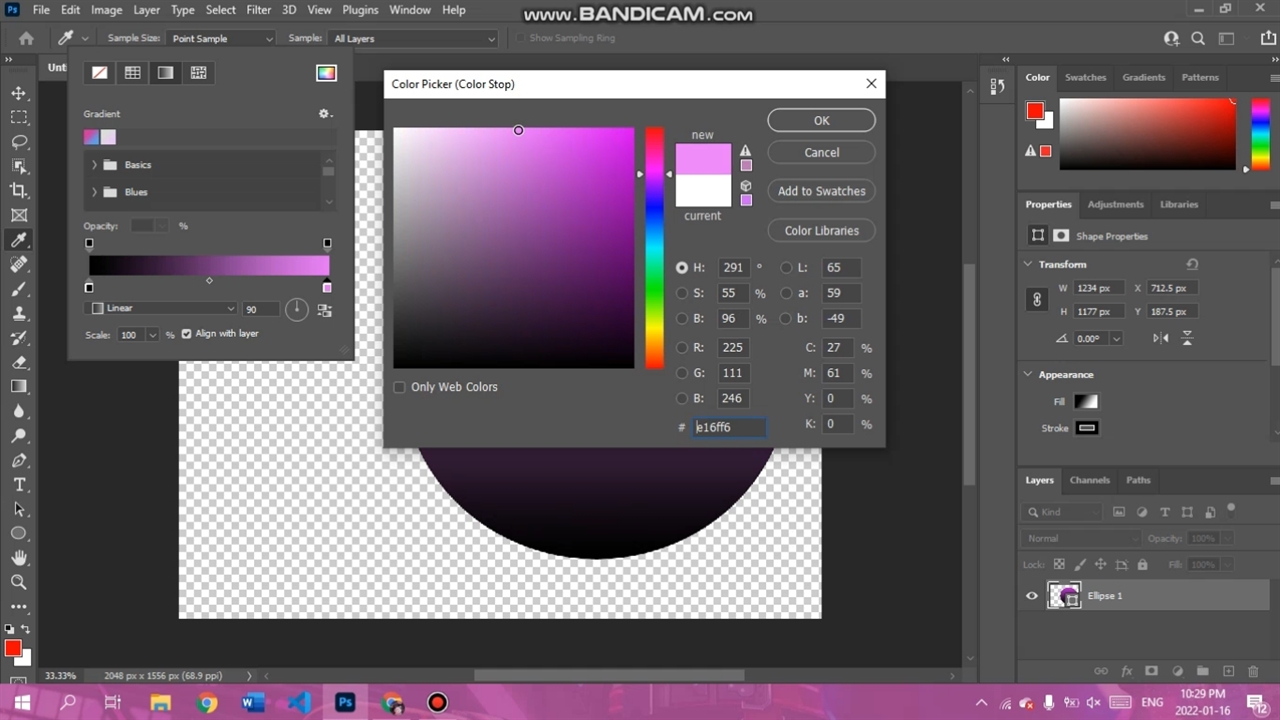This screenshot has width=1280, height=720.
Task: Enable the Only Web Colors checkbox
Action: coord(400,387)
